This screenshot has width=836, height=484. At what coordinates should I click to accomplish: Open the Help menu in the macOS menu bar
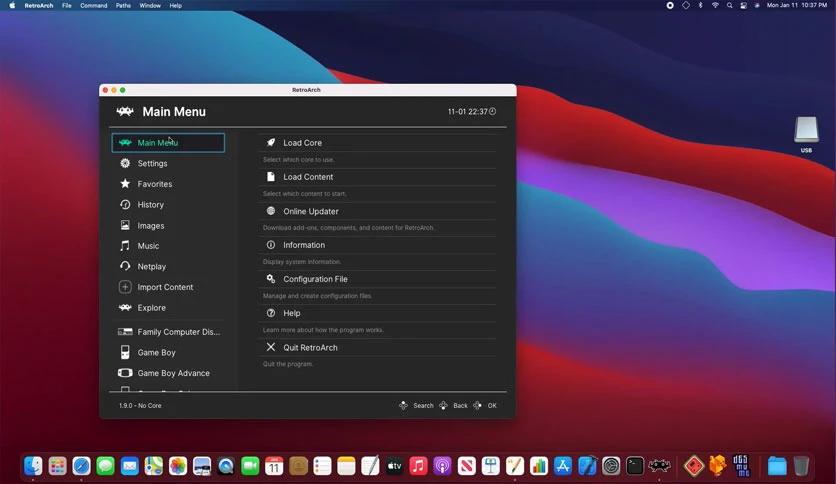175,5
